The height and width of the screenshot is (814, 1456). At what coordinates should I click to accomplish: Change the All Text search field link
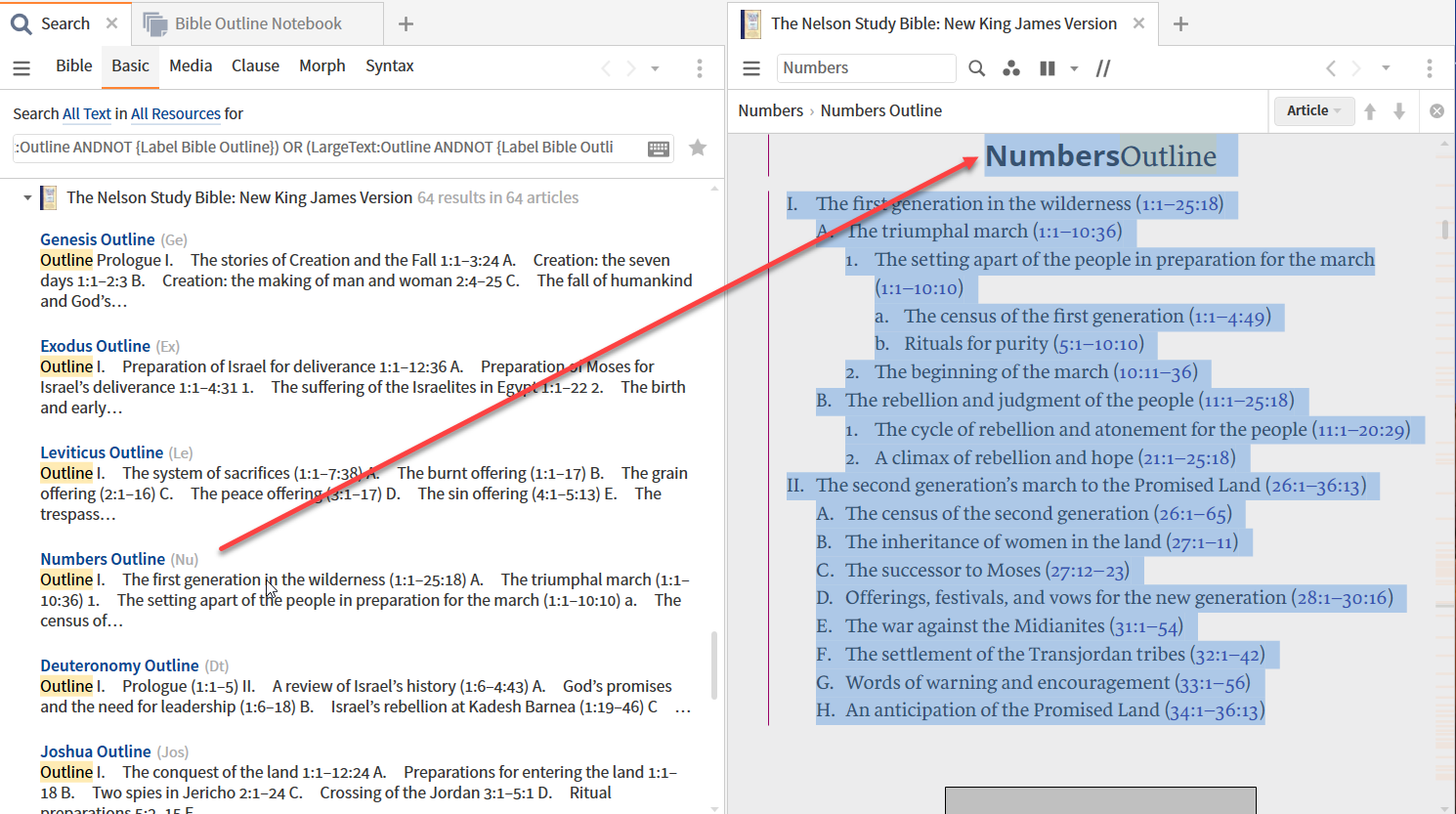[x=87, y=113]
